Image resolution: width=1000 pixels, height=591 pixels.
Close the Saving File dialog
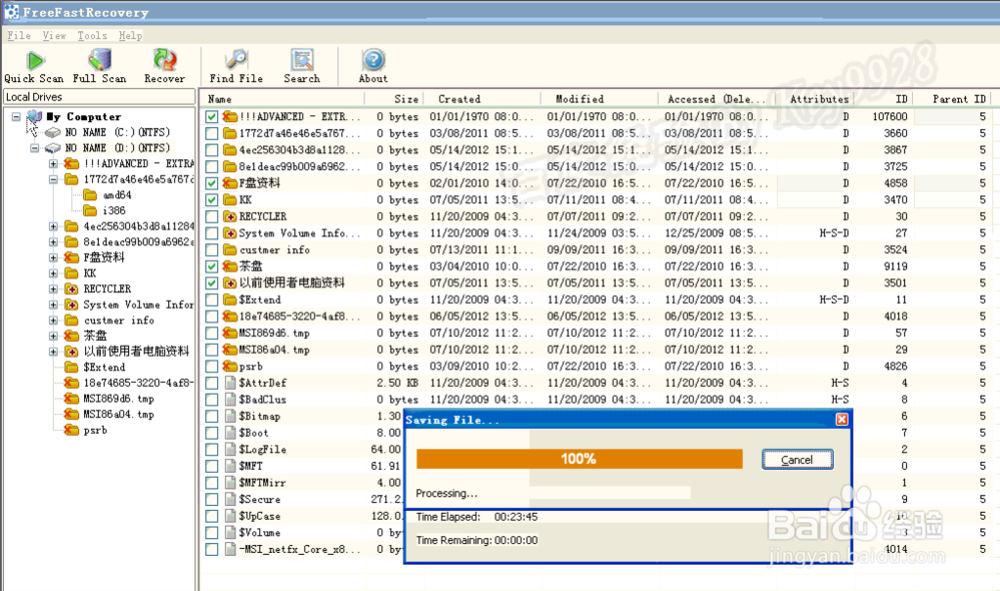pos(842,419)
